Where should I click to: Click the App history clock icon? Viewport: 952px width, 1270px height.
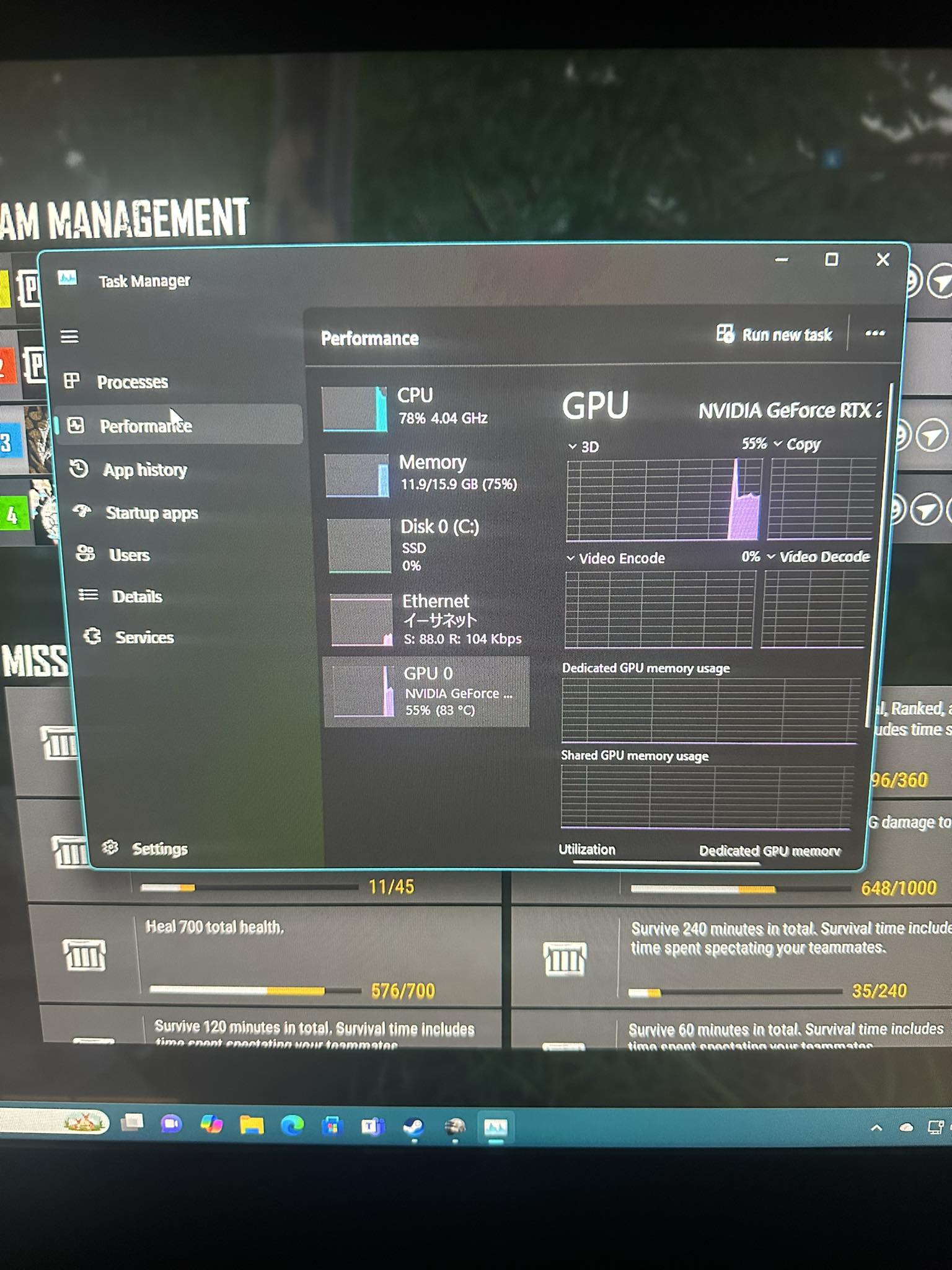click(79, 468)
